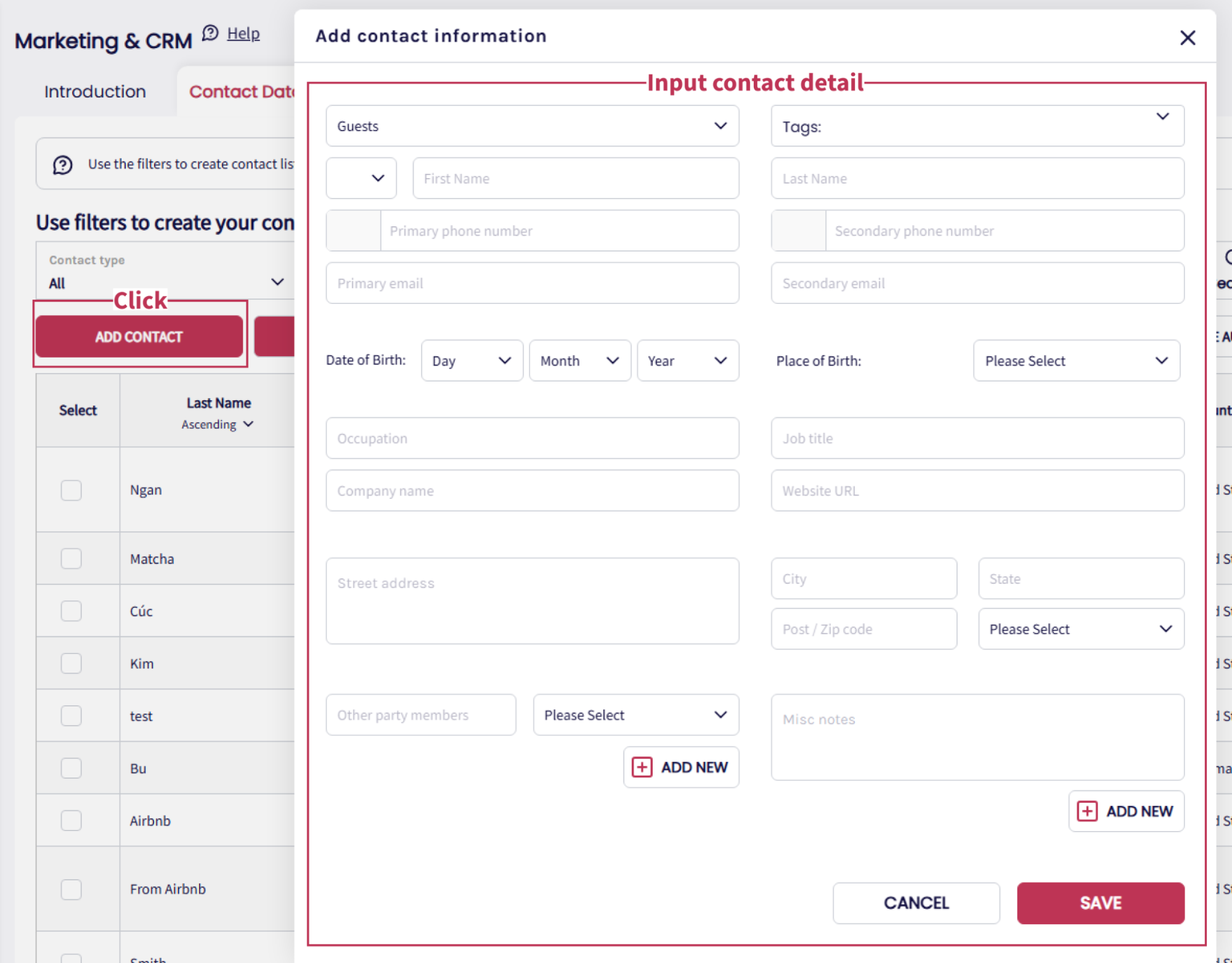The image size is (1232, 963).
Task: Click plus icon on Misc notes ADD NEW
Action: [x=1087, y=811]
